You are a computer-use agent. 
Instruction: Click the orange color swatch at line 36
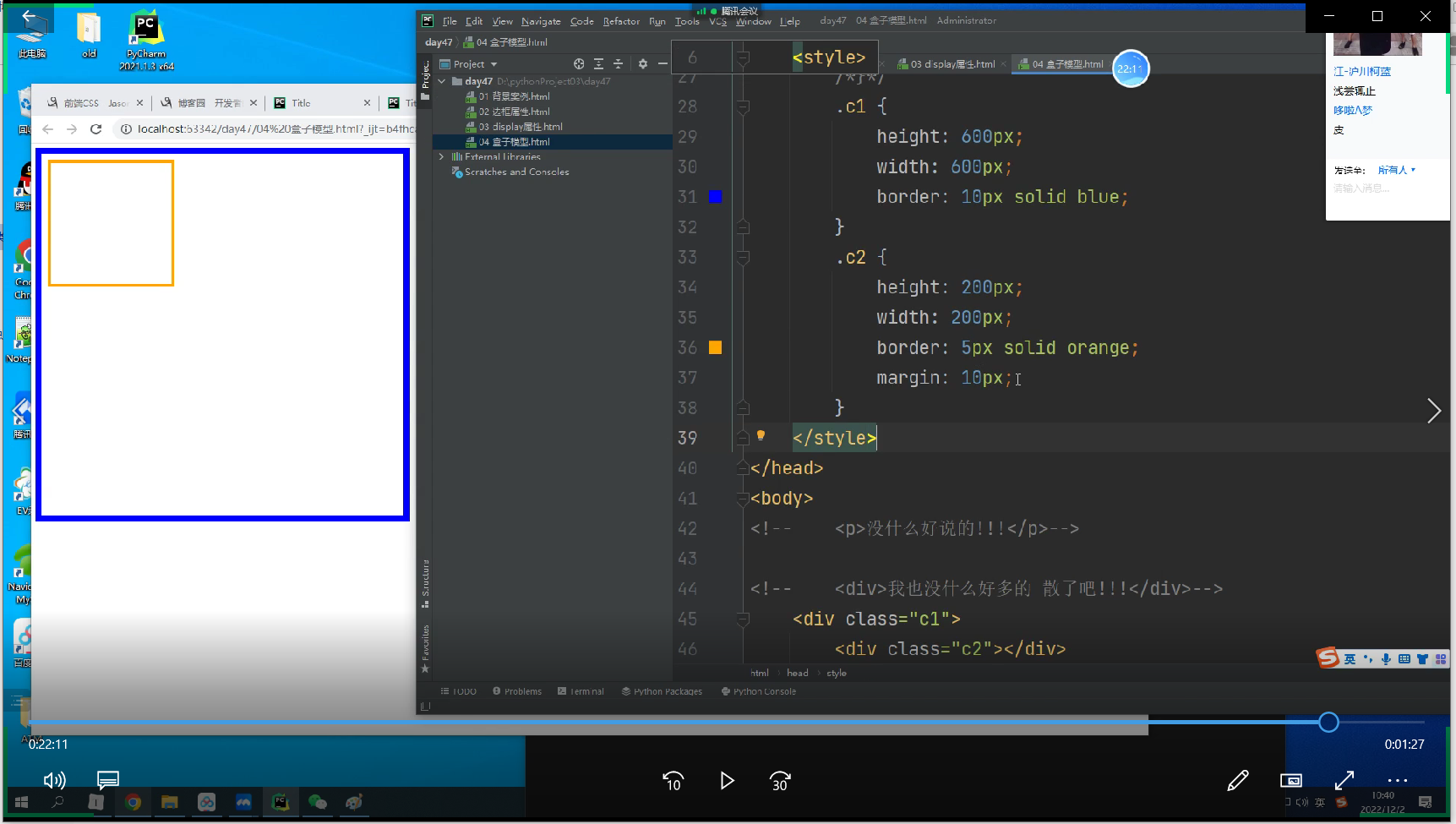point(715,347)
